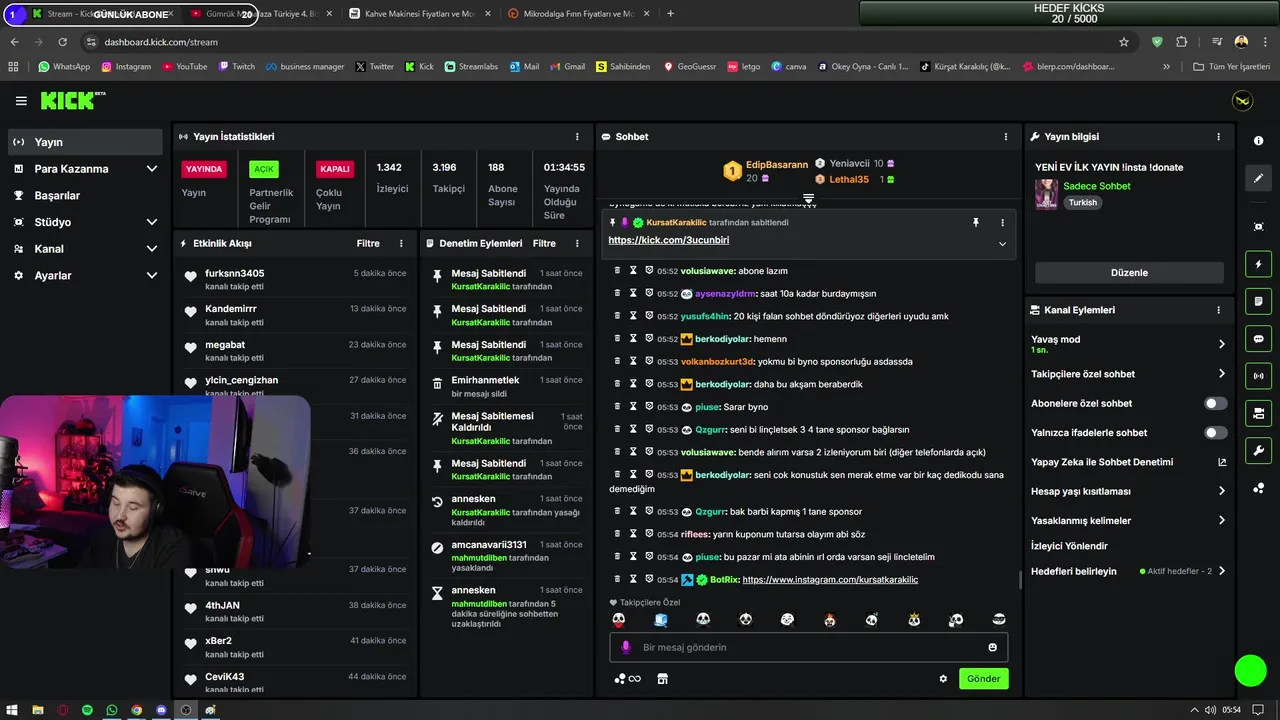This screenshot has width=1280, height=720.
Task: Open the shop icon below message box
Action: (x=661, y=678)
